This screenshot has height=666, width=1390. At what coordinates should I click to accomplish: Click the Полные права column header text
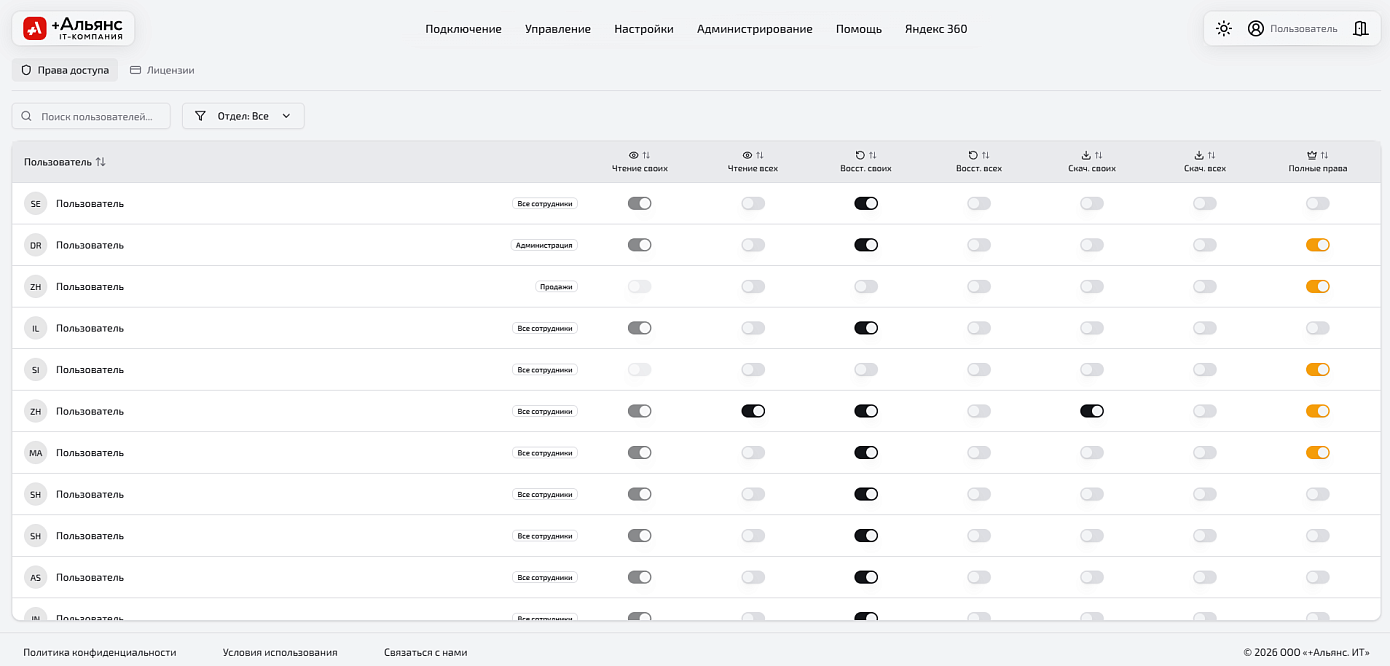(1318, 169)
